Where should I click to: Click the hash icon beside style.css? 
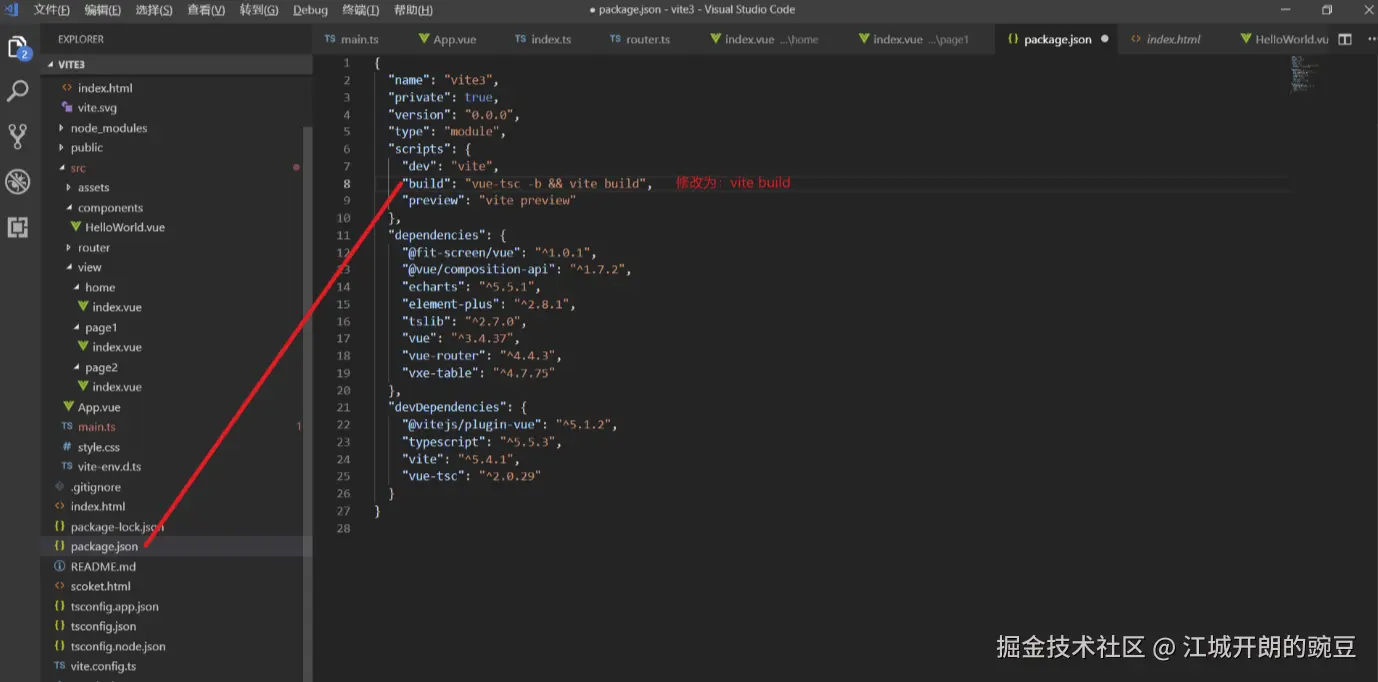[67, 447]
